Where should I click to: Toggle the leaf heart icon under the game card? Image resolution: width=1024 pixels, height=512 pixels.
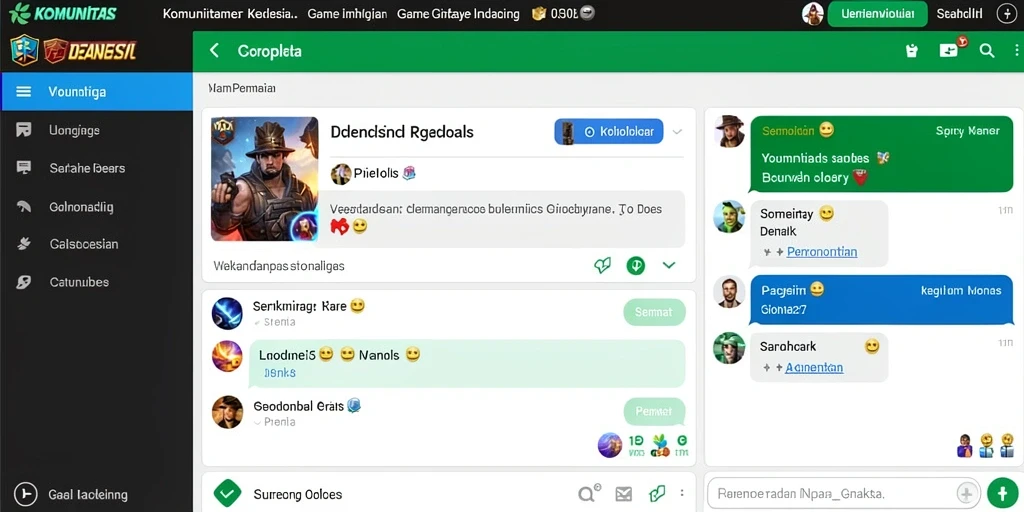pos(602,265)
